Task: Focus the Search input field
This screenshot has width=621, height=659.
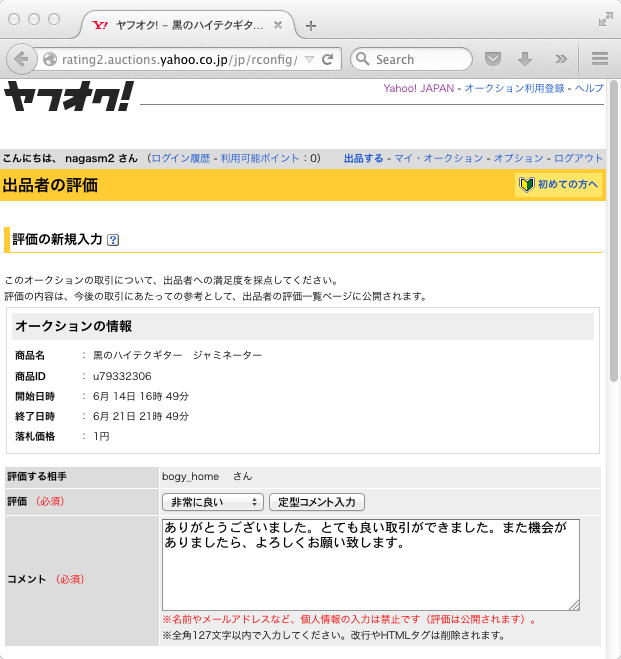Action: 411,59
